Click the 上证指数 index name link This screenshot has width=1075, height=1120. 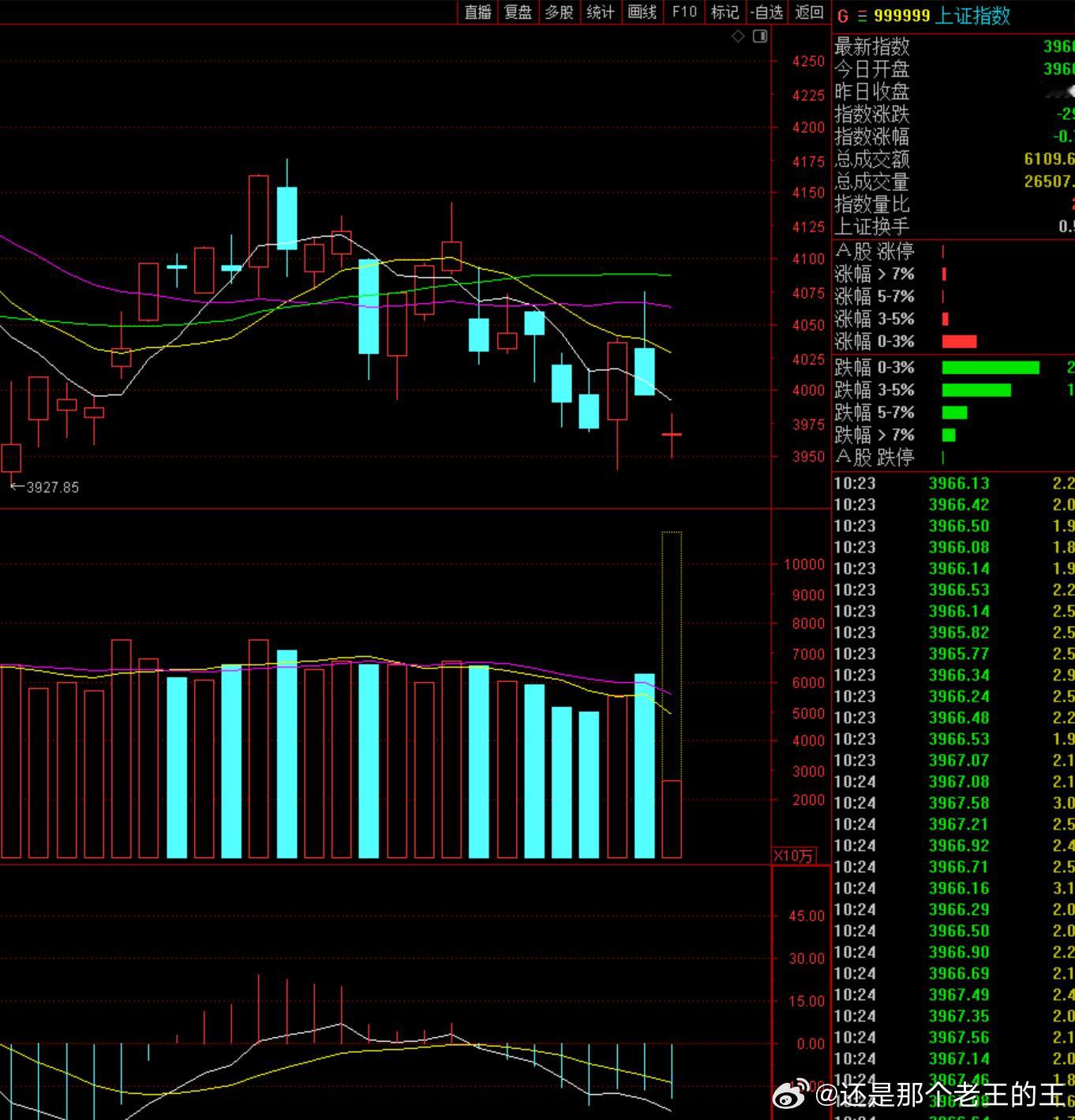coord(972,16)
